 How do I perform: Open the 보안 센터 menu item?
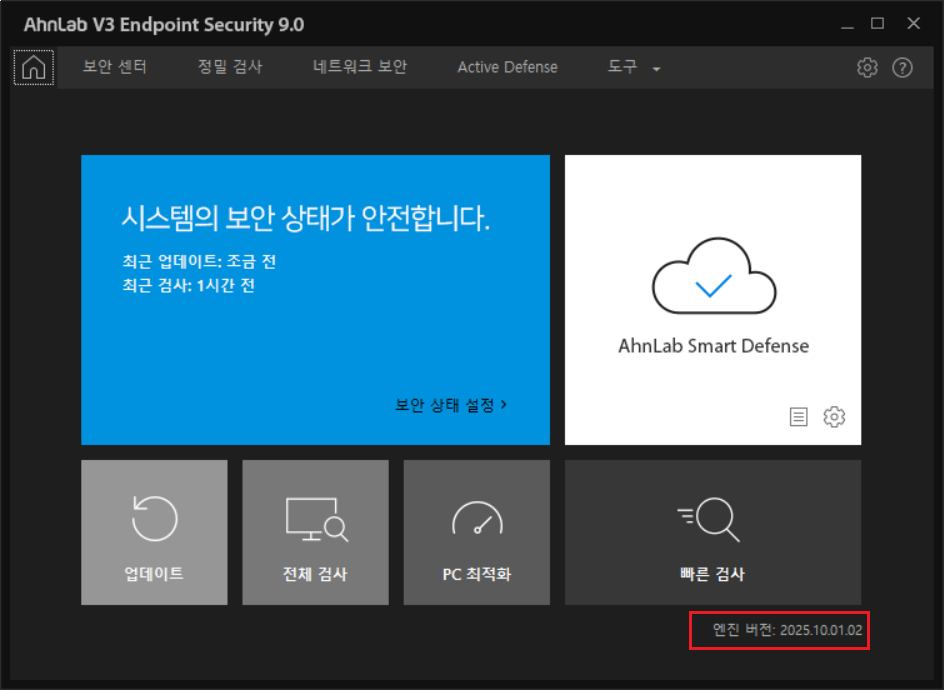point(114,67)
